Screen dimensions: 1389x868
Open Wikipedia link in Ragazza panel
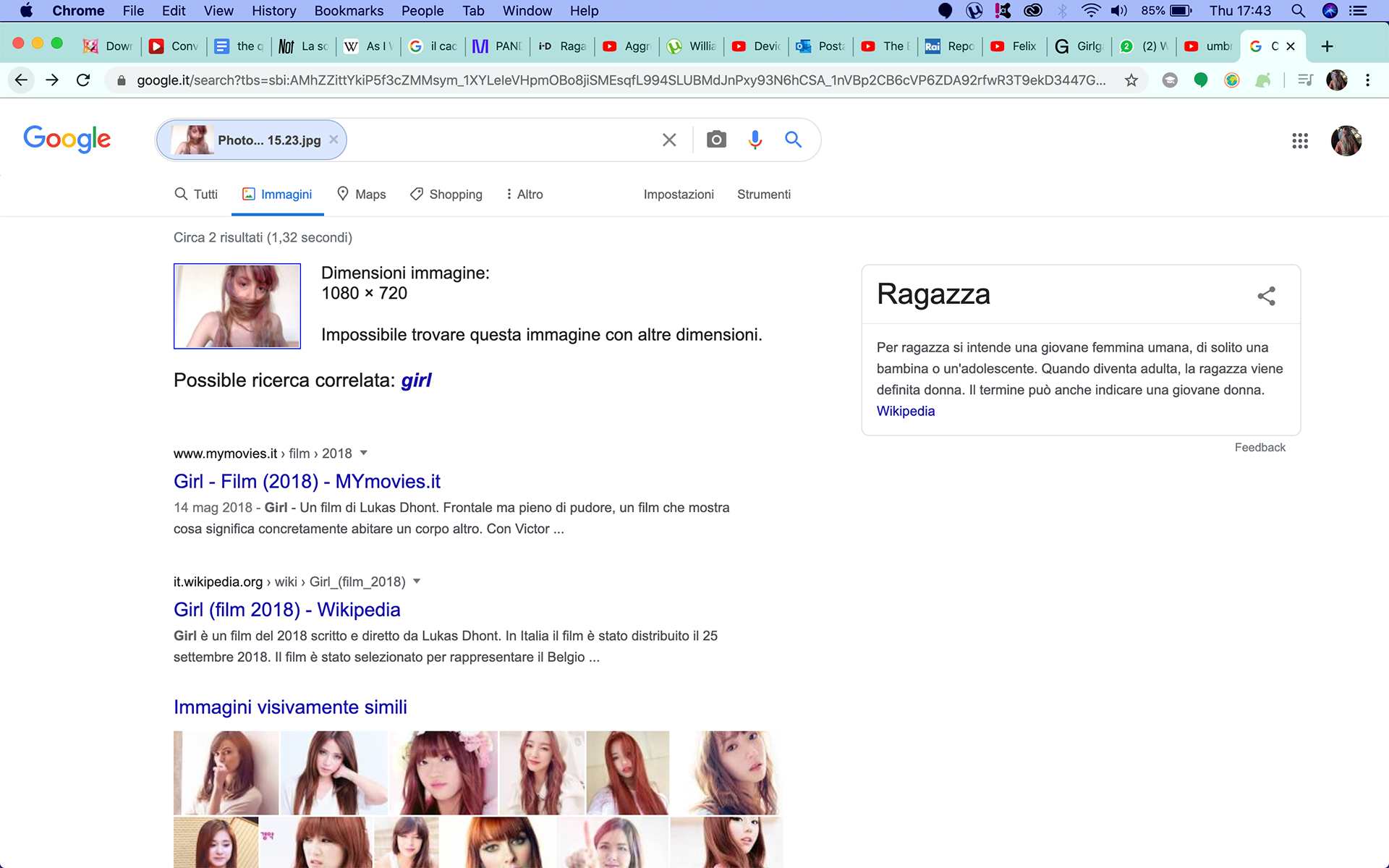[x=906, y=411]
